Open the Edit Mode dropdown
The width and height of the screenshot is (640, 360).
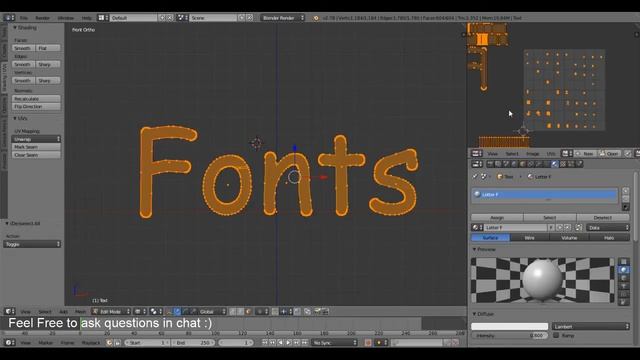pyautogui.click(x=111, y=311)
